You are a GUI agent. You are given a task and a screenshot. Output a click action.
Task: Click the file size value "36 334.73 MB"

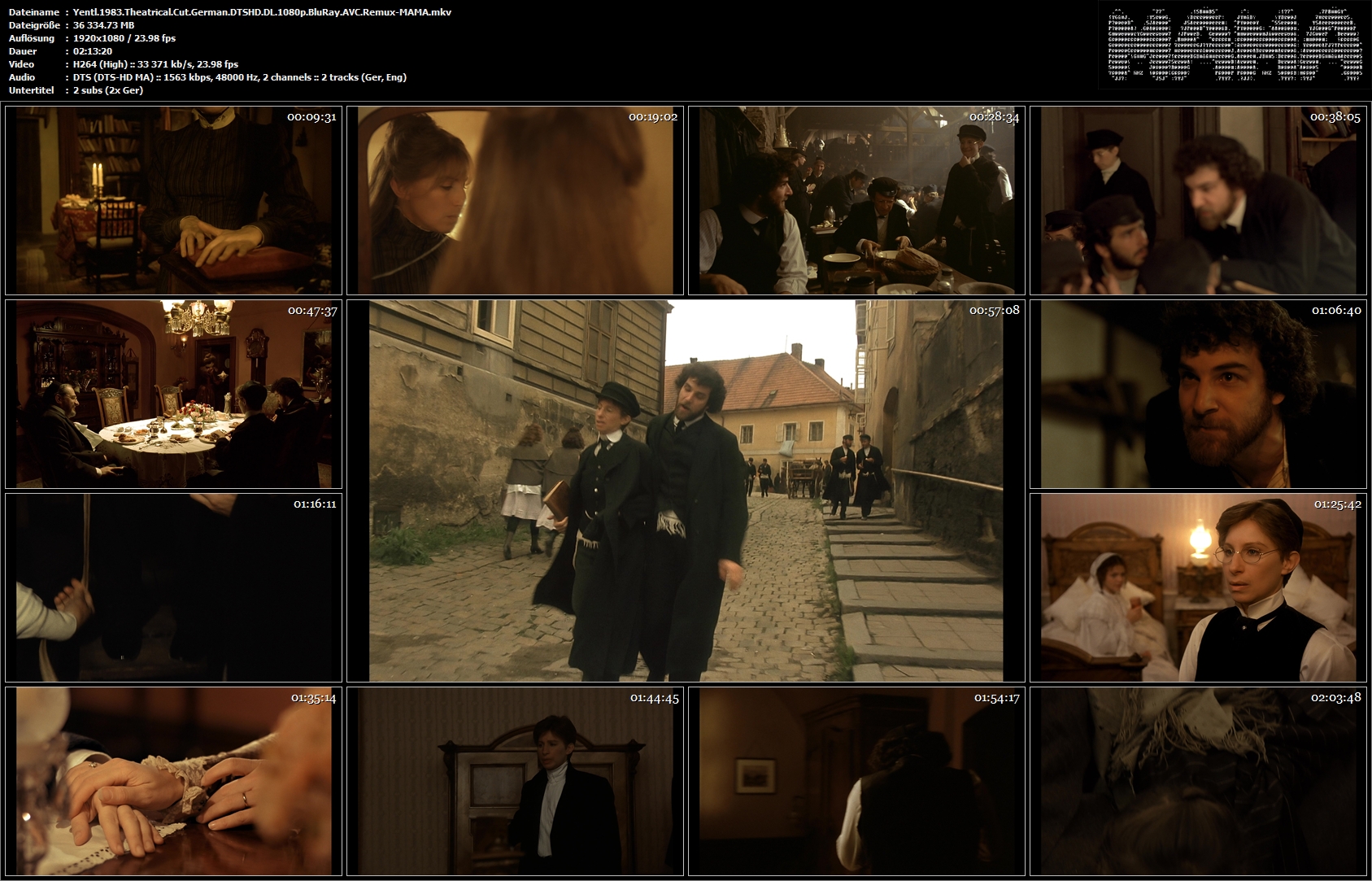[x=103, y=25]
